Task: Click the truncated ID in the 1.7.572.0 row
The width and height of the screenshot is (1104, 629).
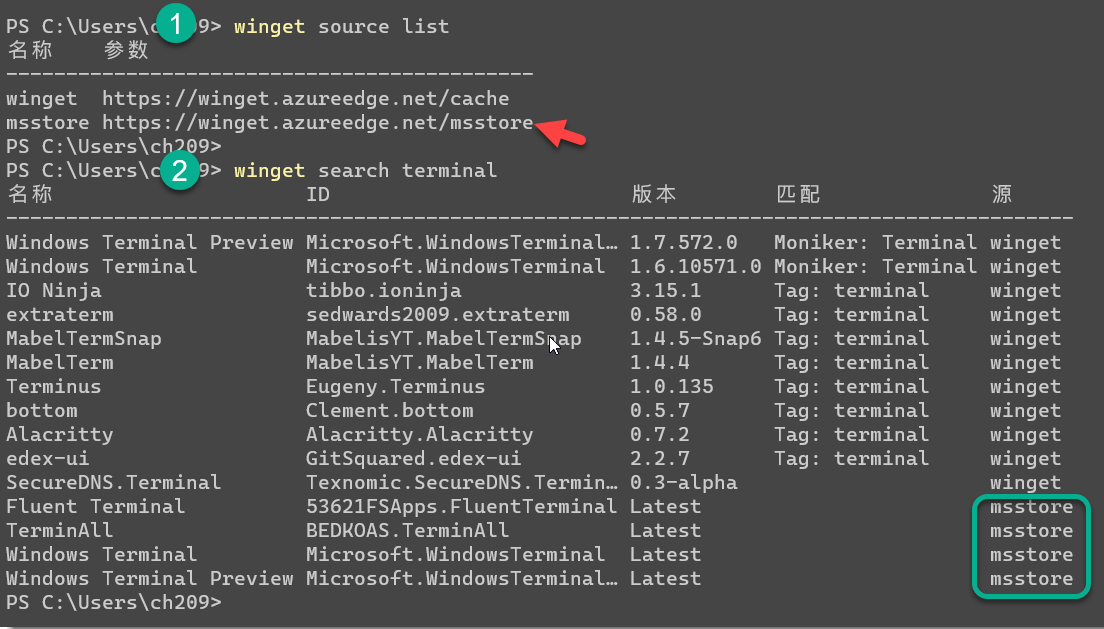Action: pos(462,242)
